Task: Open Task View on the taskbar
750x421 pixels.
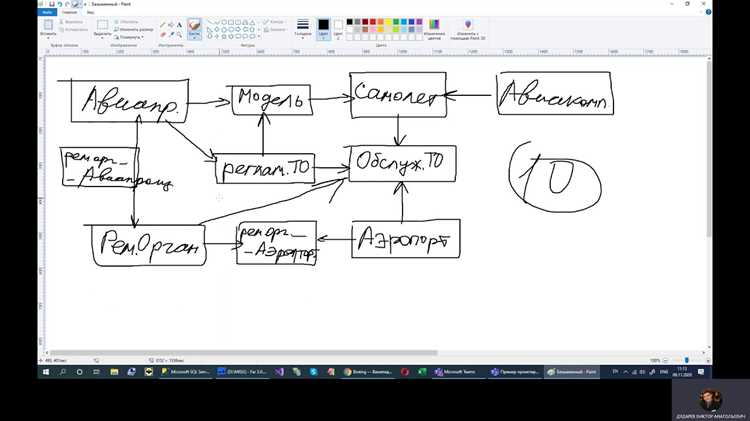Action: click(96, 372)
